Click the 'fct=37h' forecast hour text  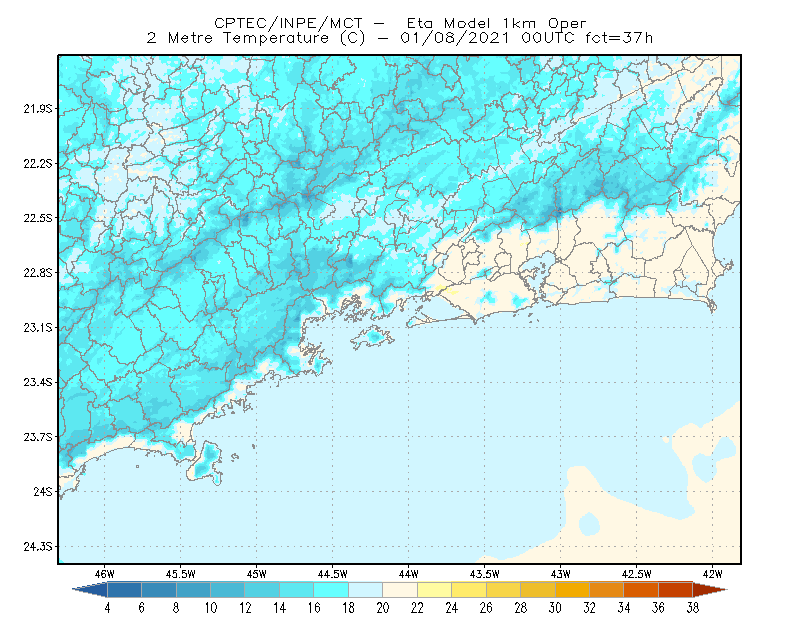click(619, 38)
